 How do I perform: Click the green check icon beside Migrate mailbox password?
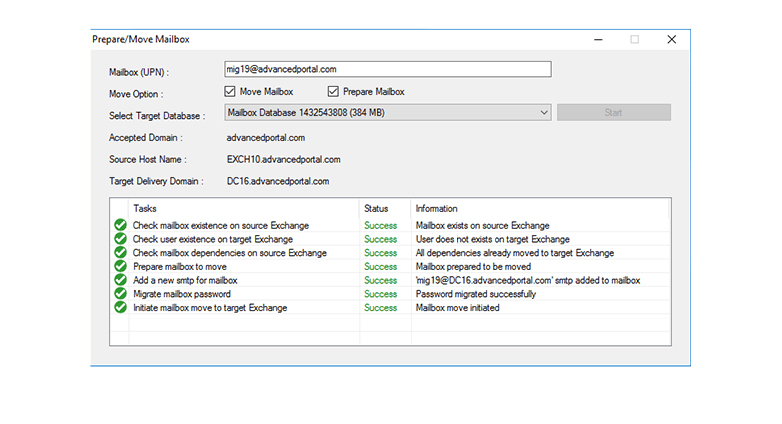pyautogui.click(x=120, y=294)
